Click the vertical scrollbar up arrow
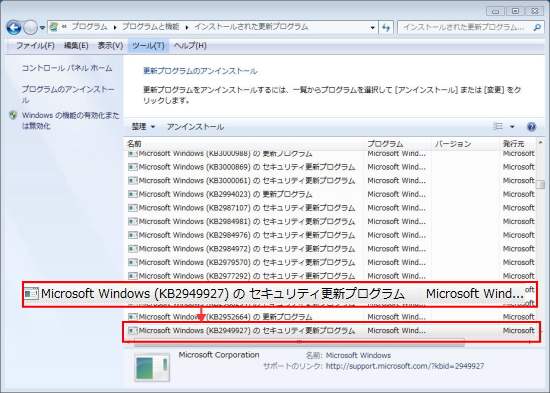Image resolution: width=550 pixels, height=393 pixels. tap(540, 143)
